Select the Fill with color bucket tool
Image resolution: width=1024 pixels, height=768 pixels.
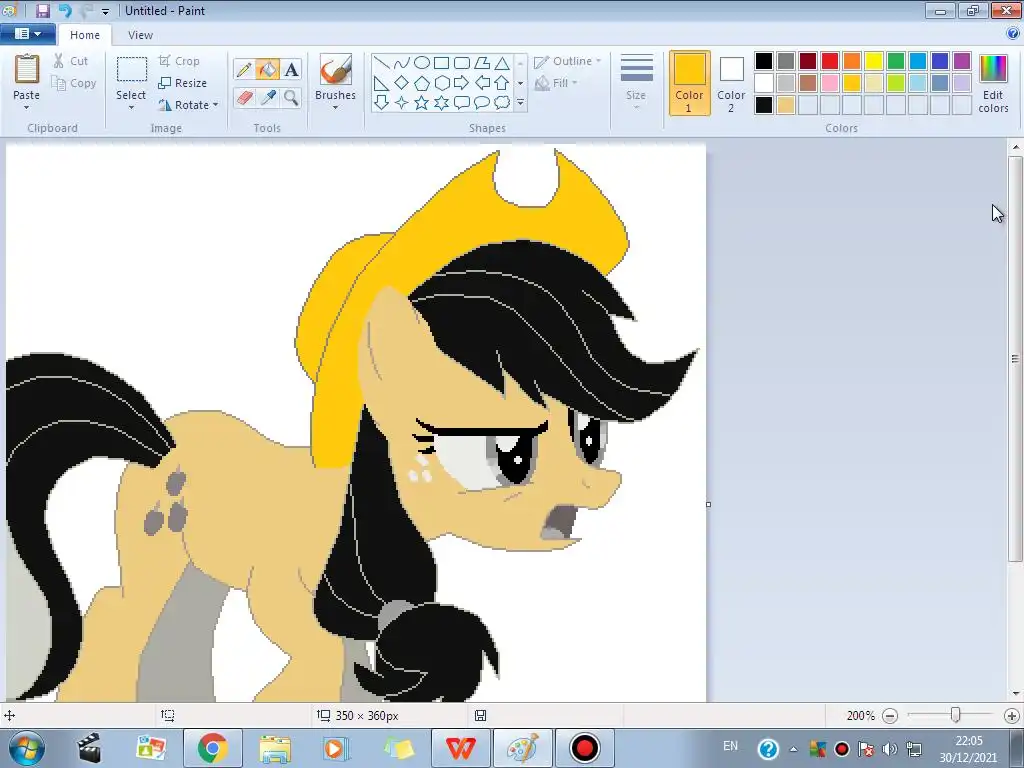point(267,69)
